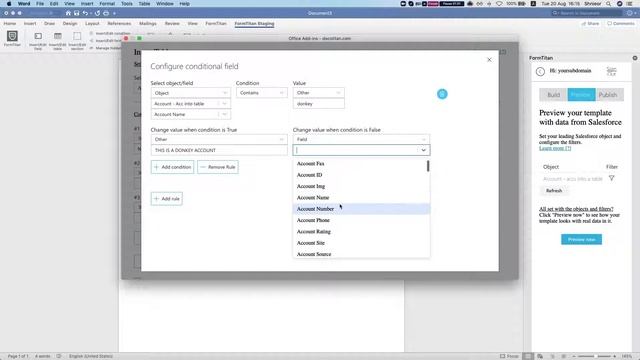This screenshot has width=640, height=360.
Task: Open the Draw ribbon tab
Action: pyautogui.click(x=49, y=24)
